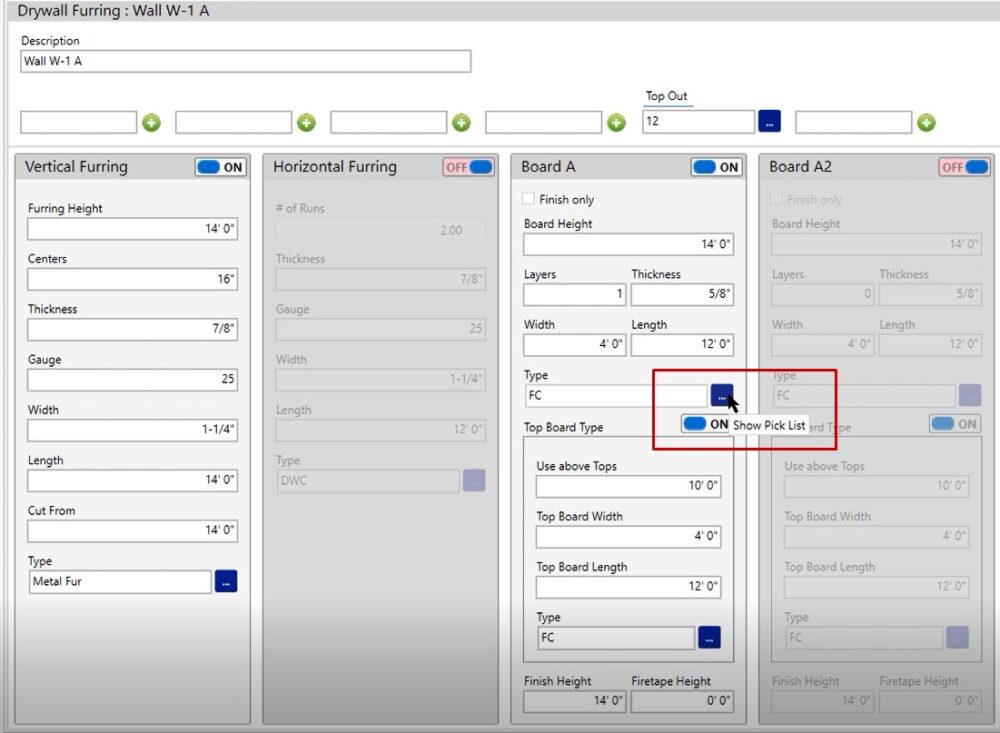Enable the Horizontal Furring toggle

point(468,167)
